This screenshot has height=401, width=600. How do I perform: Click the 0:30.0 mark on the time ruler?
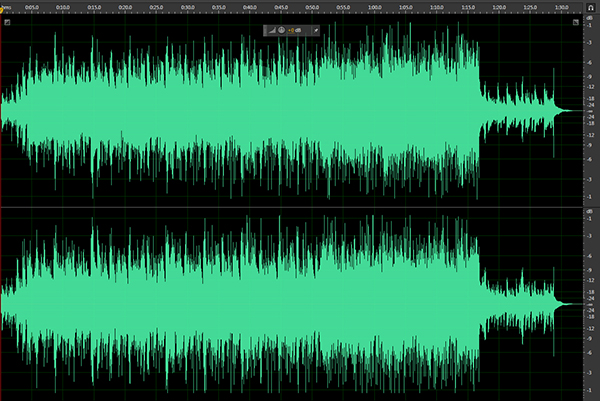coord(187,5)
